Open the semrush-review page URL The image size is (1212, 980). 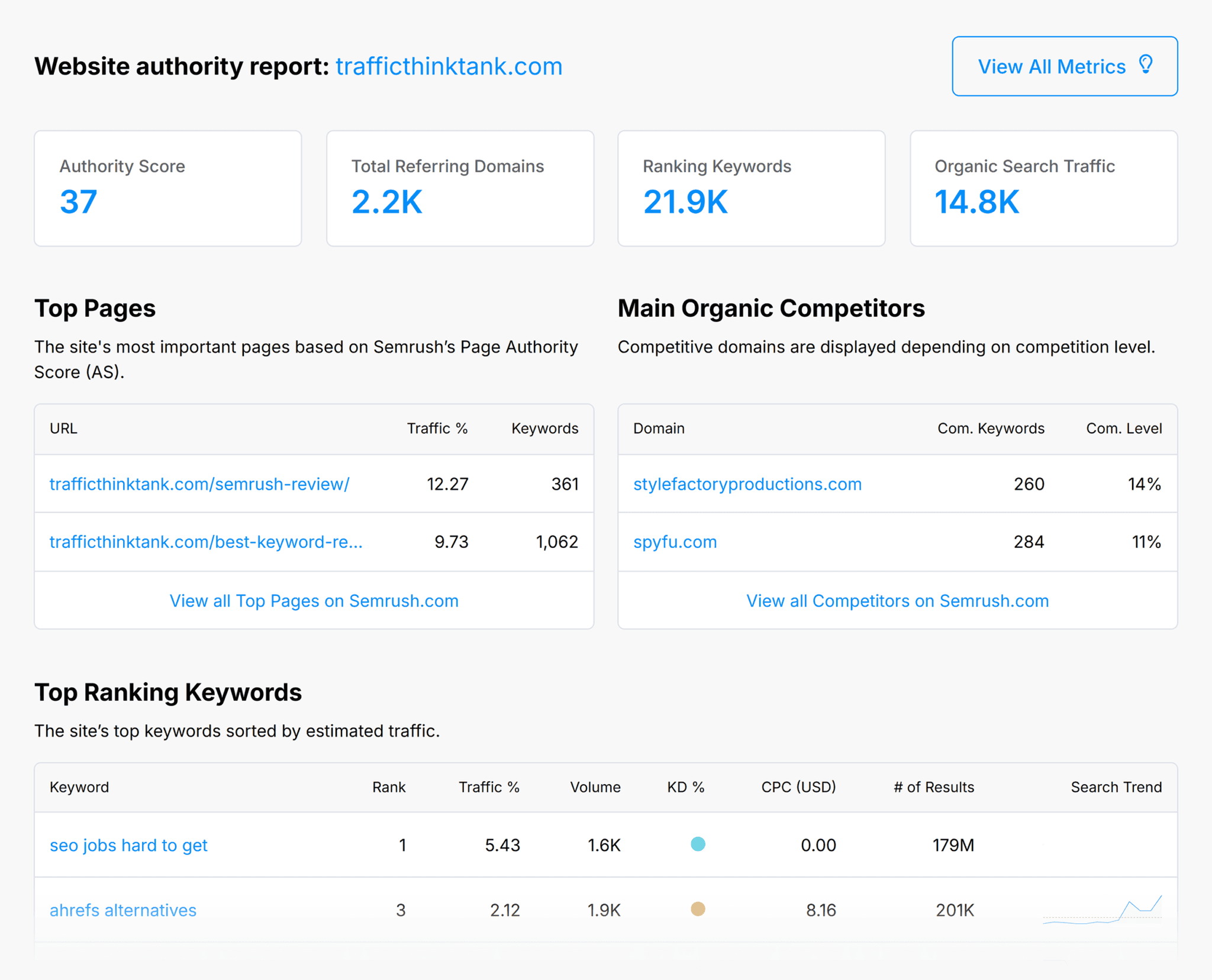pos(199,484)
